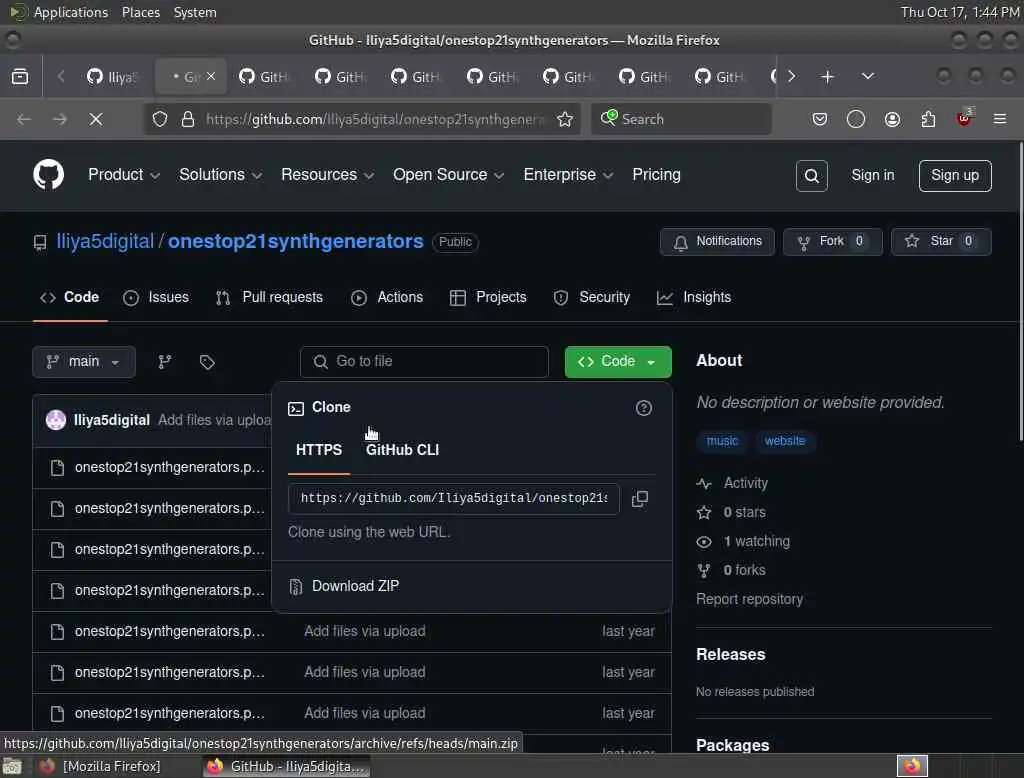Click the clone URL text field
This screenshot has width=1024, height=778.
[x=453, y=499]
